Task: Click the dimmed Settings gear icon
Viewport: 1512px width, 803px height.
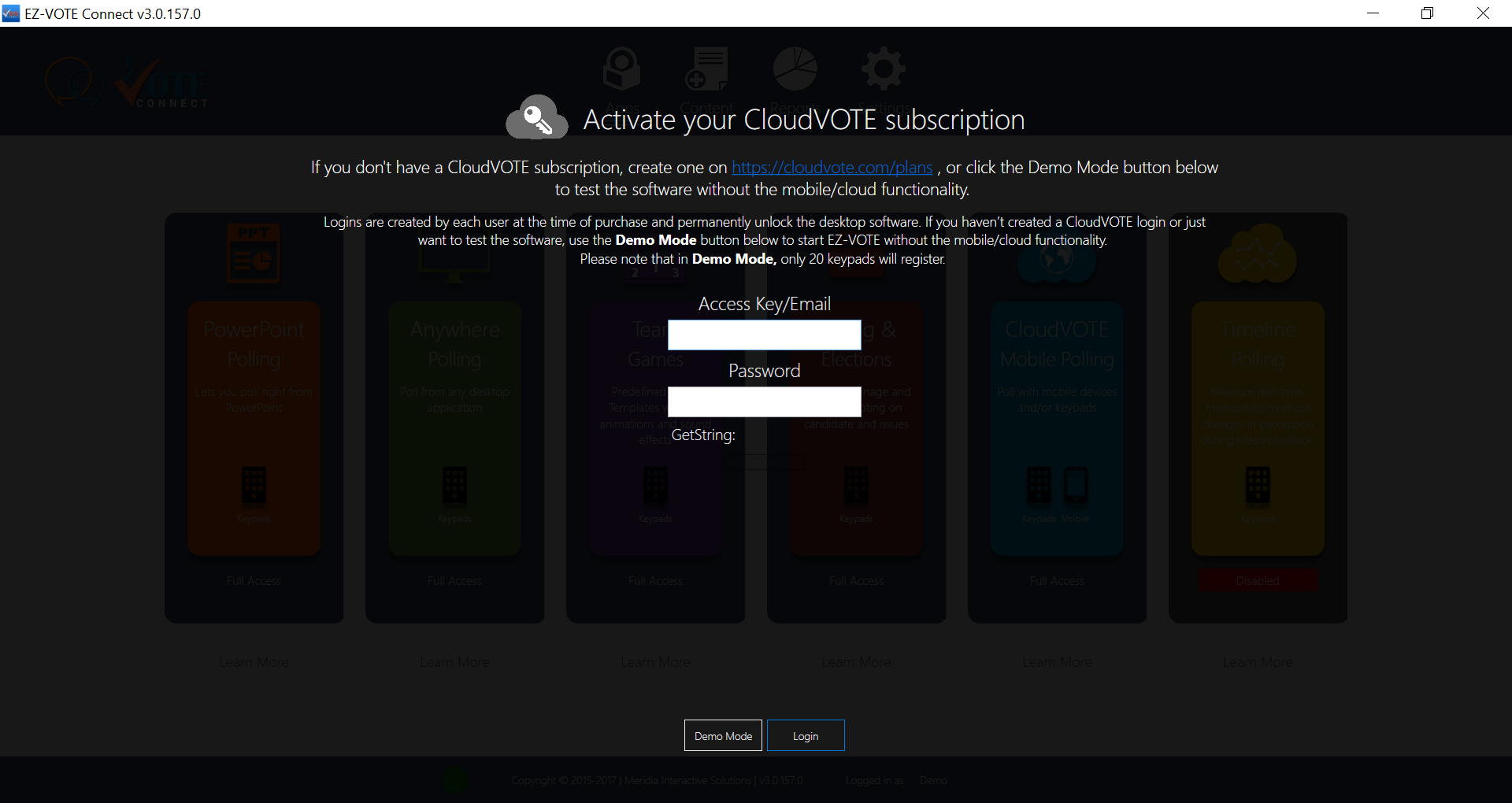Action: pos(884,69)
